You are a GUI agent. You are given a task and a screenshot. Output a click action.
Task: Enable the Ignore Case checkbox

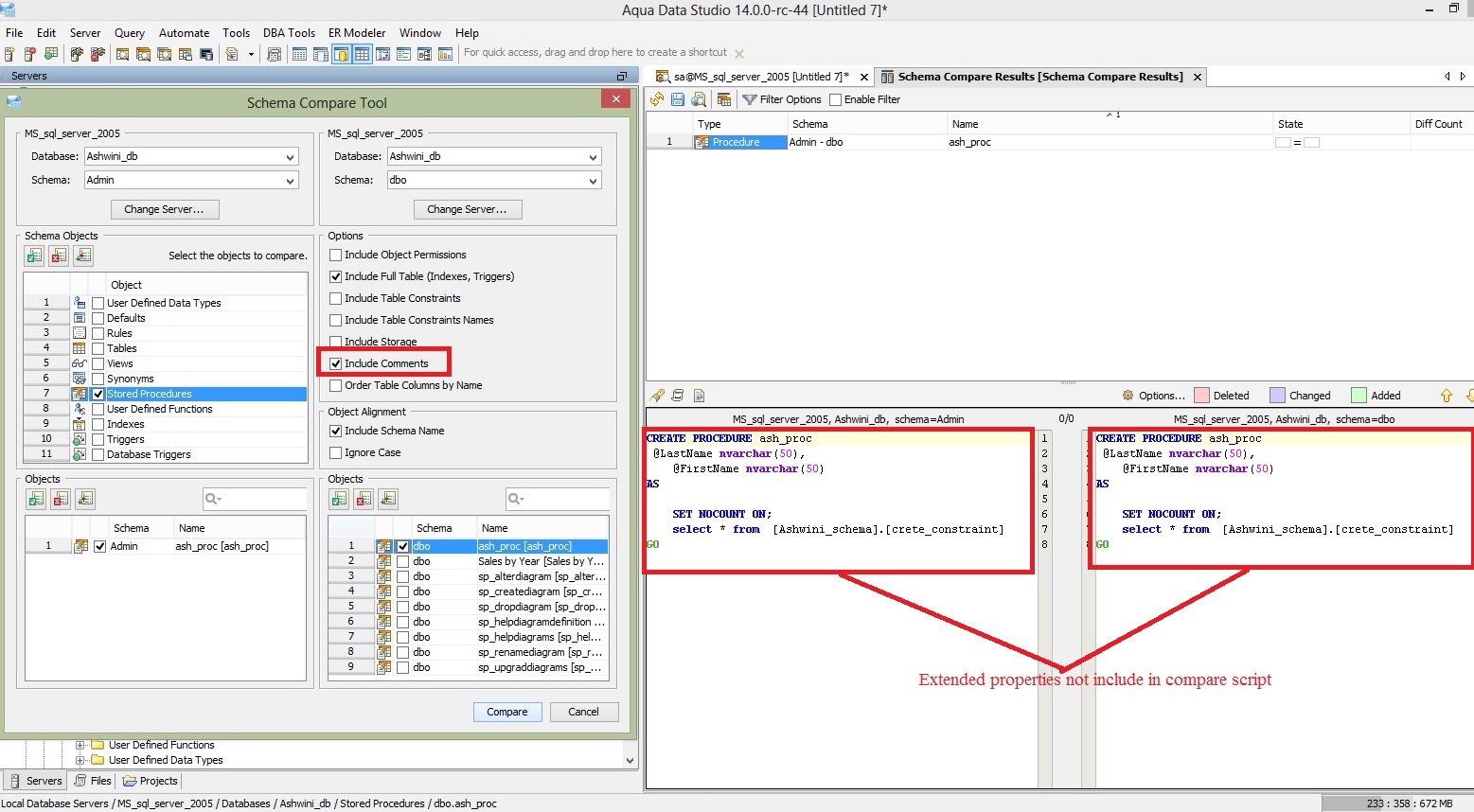(335, 452)
